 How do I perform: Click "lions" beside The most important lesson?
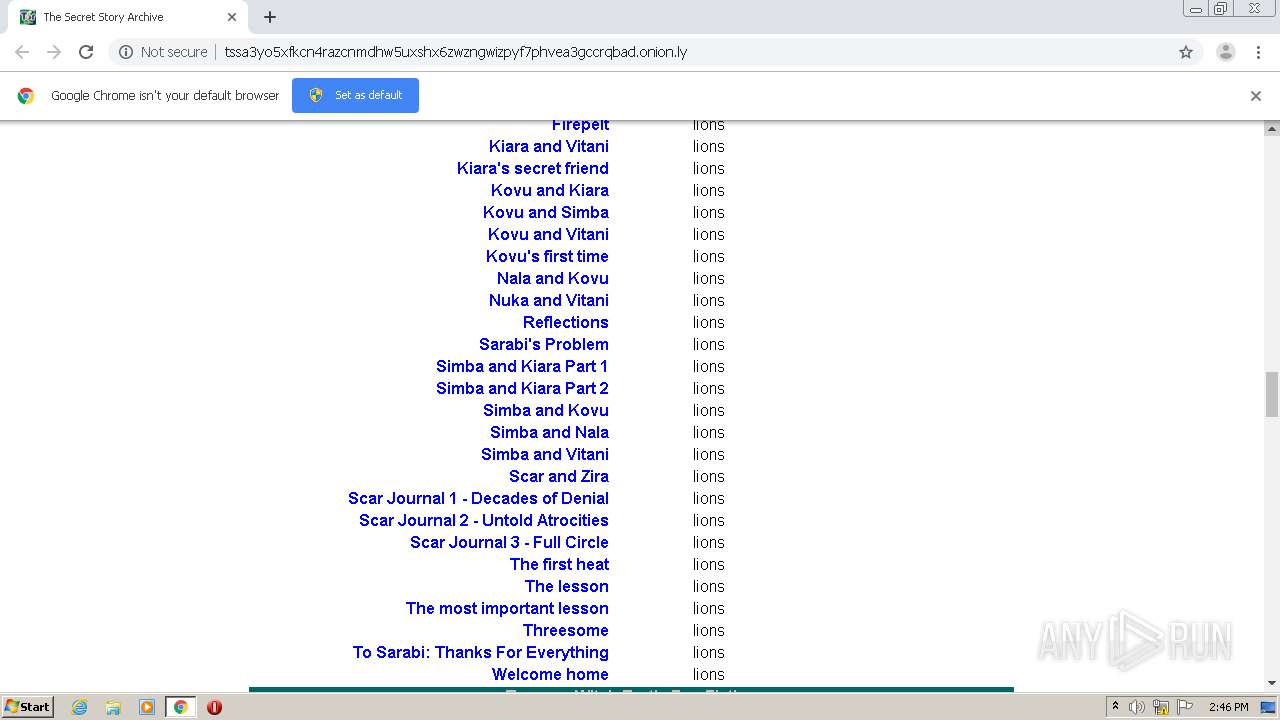pos(708,608)
